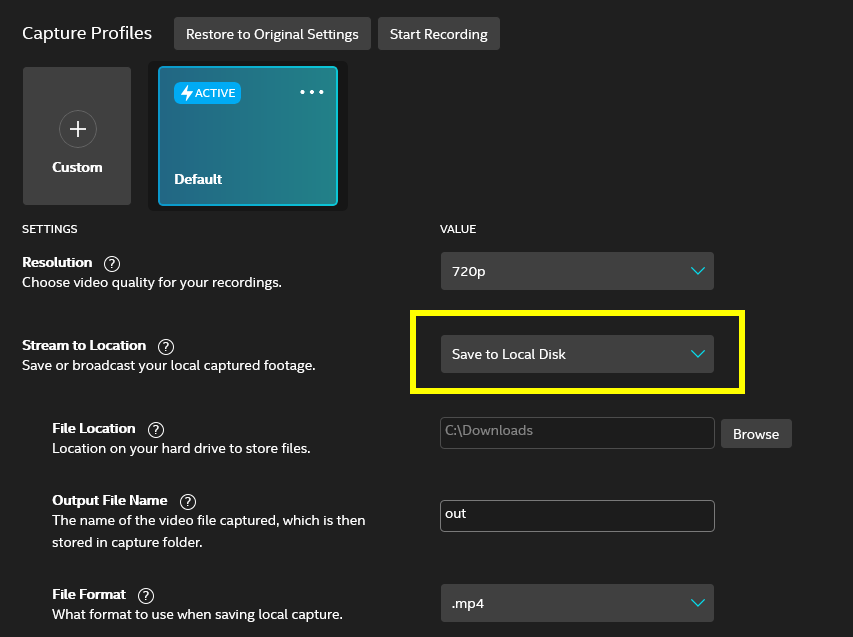Click the Output File Name field 'out'
This screenshot has height=637, width=853.
577,516
